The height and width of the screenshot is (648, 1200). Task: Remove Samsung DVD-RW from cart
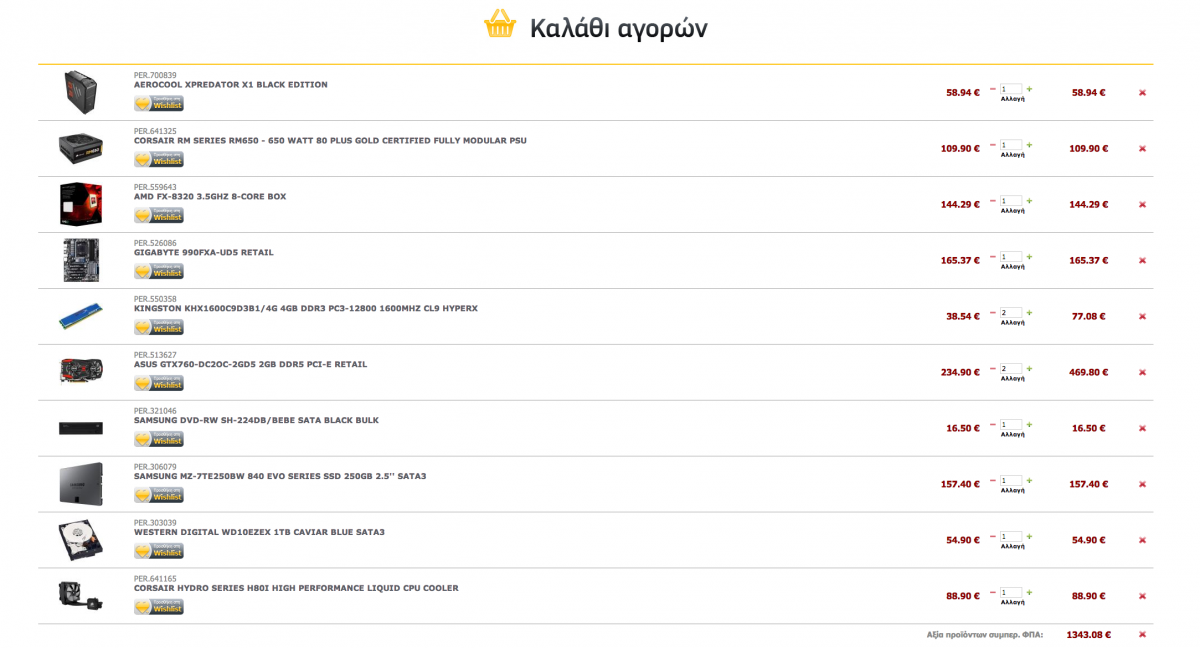(x=1142, y=429)
